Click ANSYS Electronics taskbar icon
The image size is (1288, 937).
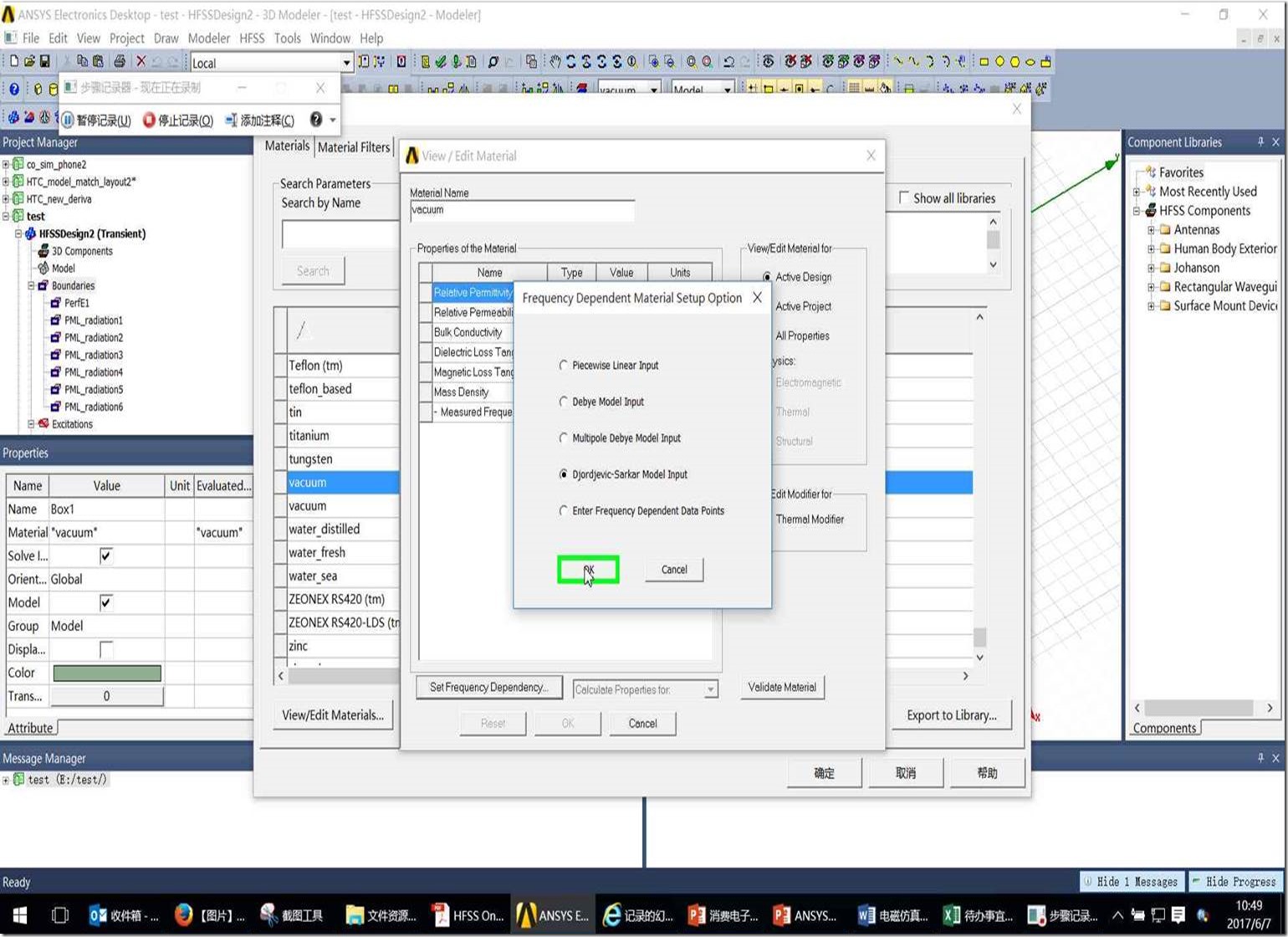coord(553,914)
